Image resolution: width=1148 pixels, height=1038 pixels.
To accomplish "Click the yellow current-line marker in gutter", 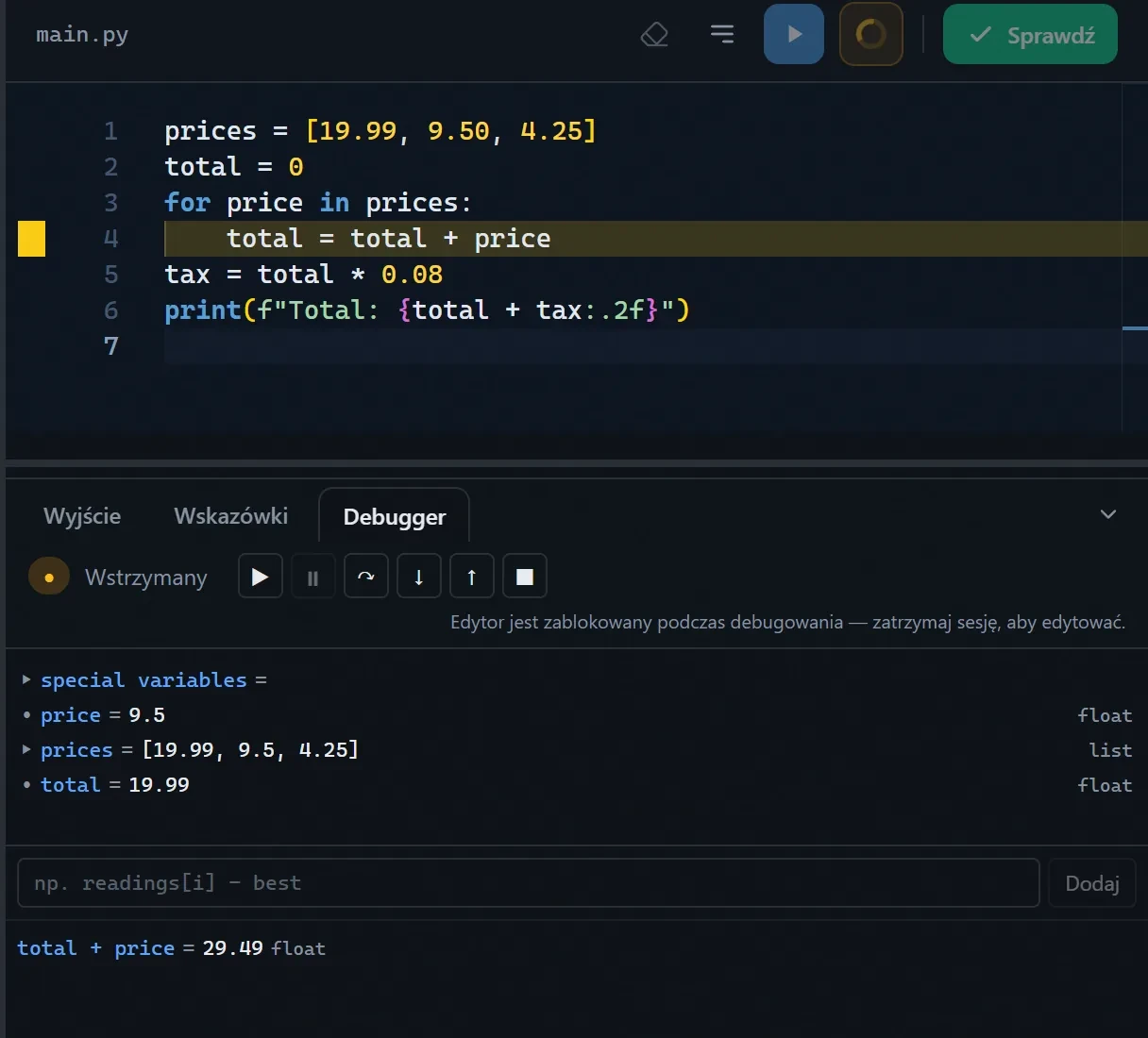I will click(32, 239).
